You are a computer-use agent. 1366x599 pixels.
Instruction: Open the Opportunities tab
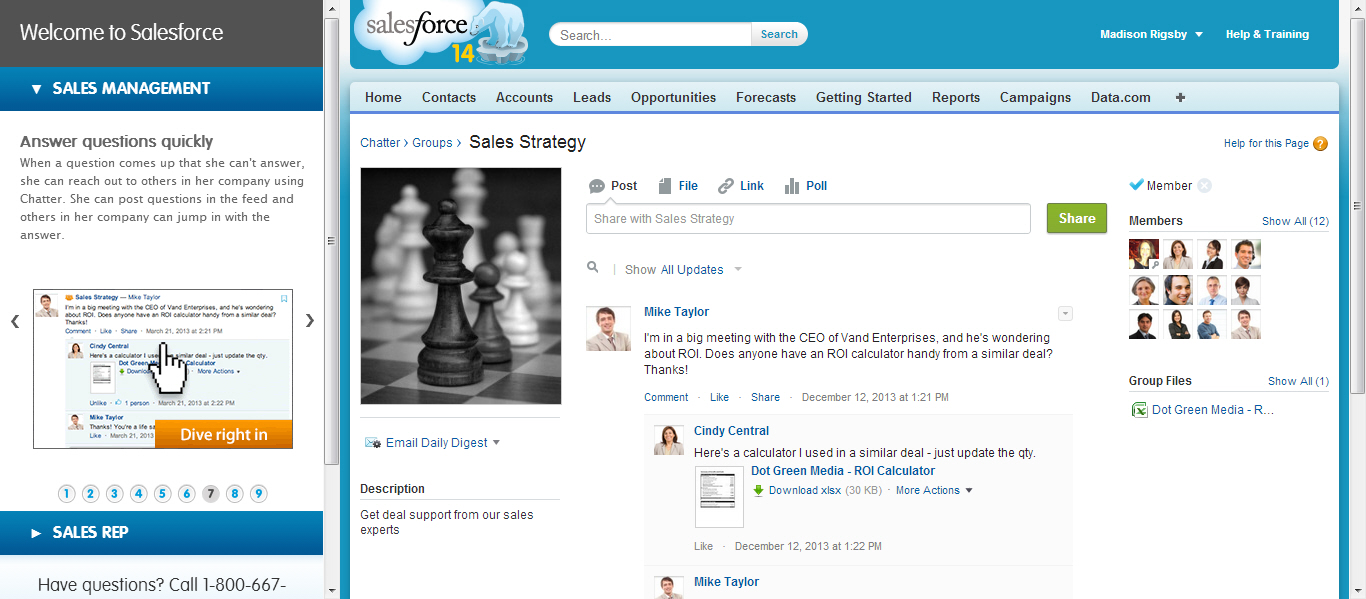673,98
